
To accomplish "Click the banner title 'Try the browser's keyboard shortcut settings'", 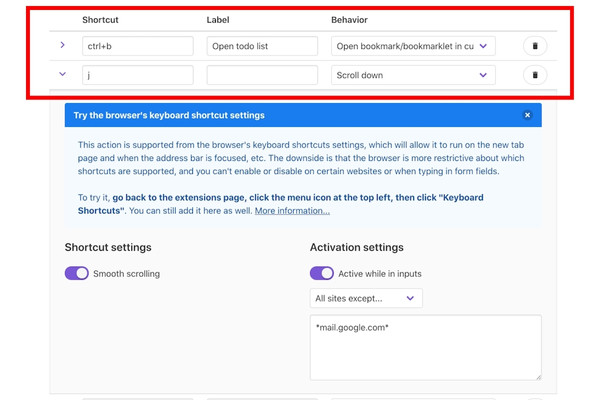I will [x=169, y=115].
